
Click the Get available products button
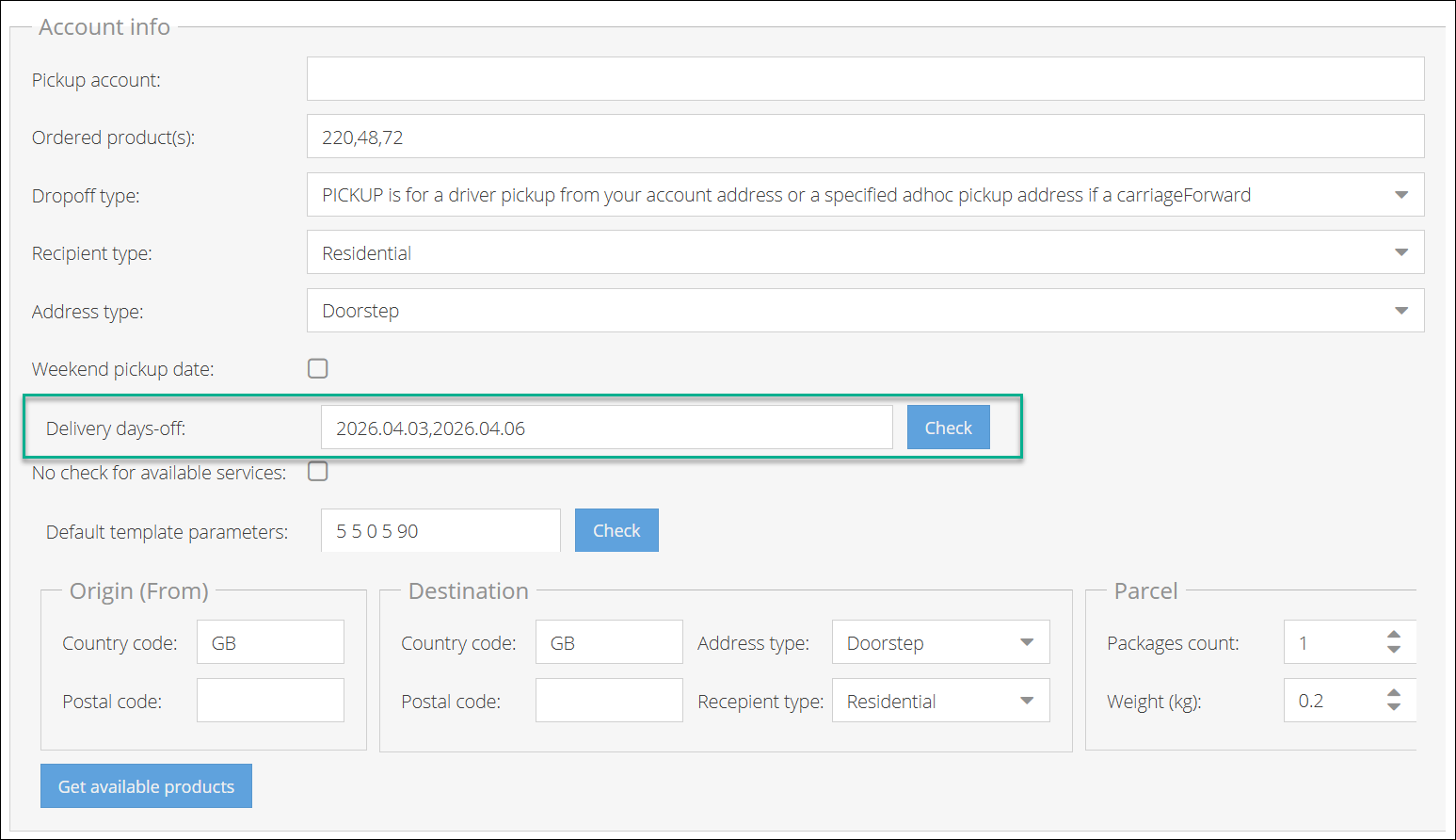146,786
